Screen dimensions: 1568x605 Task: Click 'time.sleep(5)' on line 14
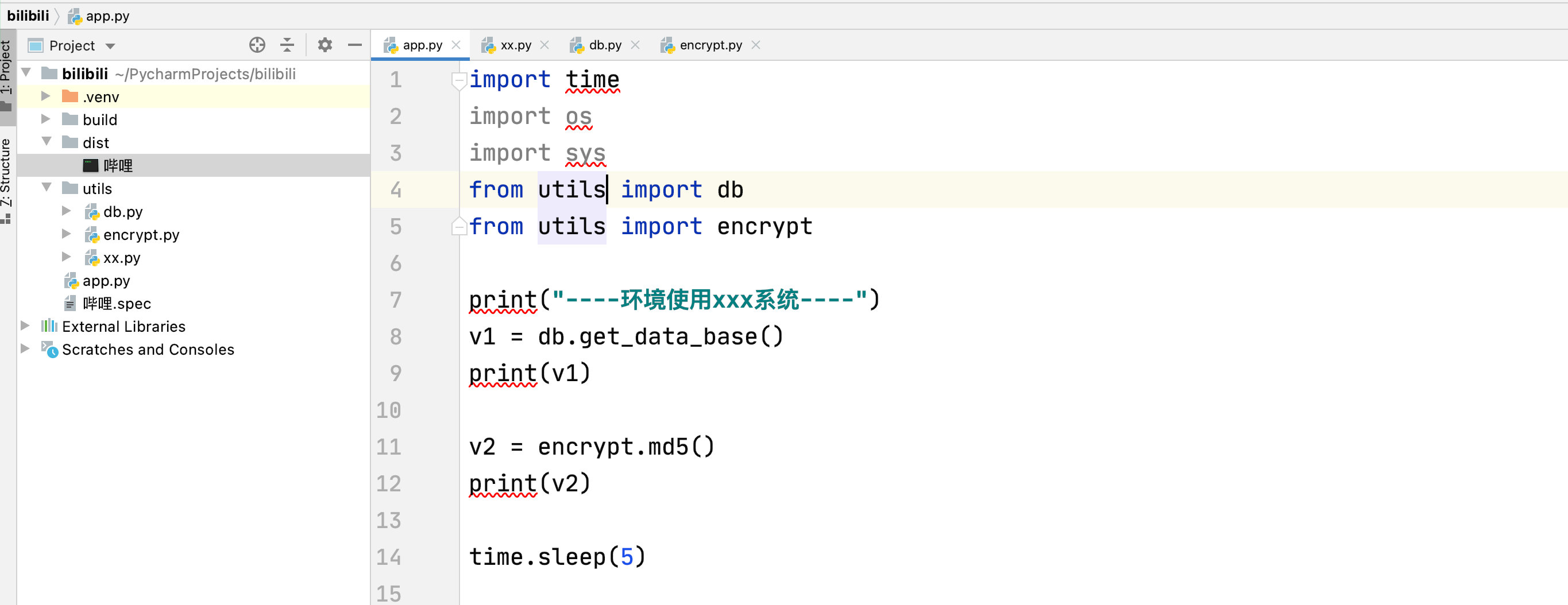(x=557, y=557)
